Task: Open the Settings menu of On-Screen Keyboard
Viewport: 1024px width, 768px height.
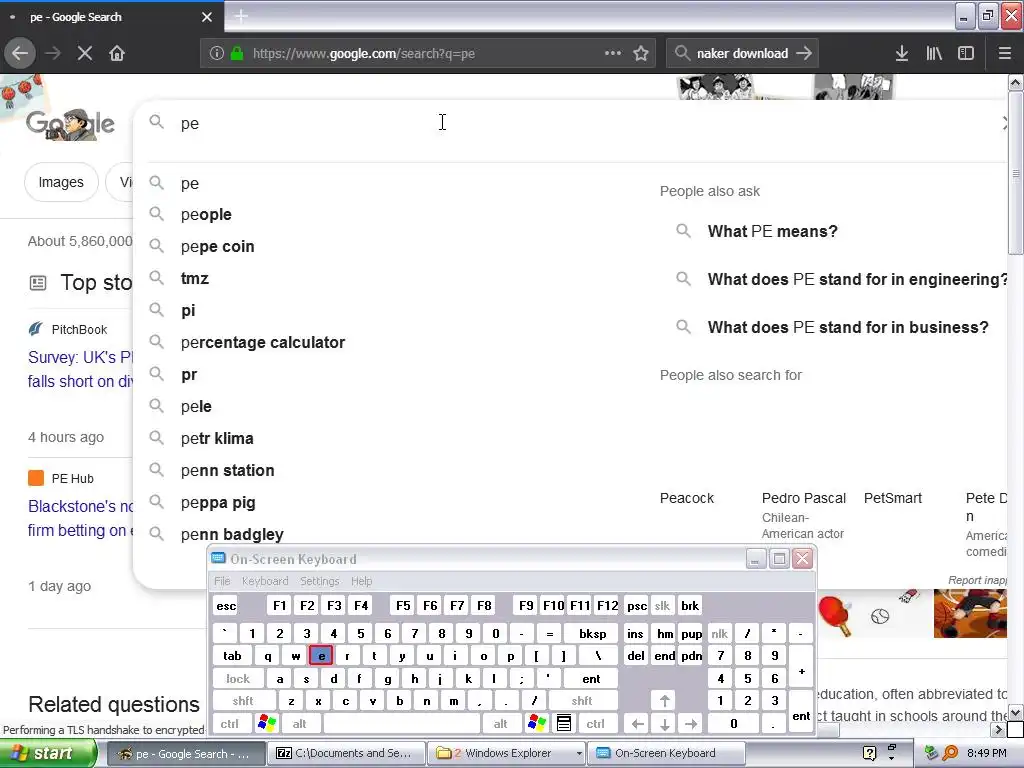Action: tap(319, 581)
